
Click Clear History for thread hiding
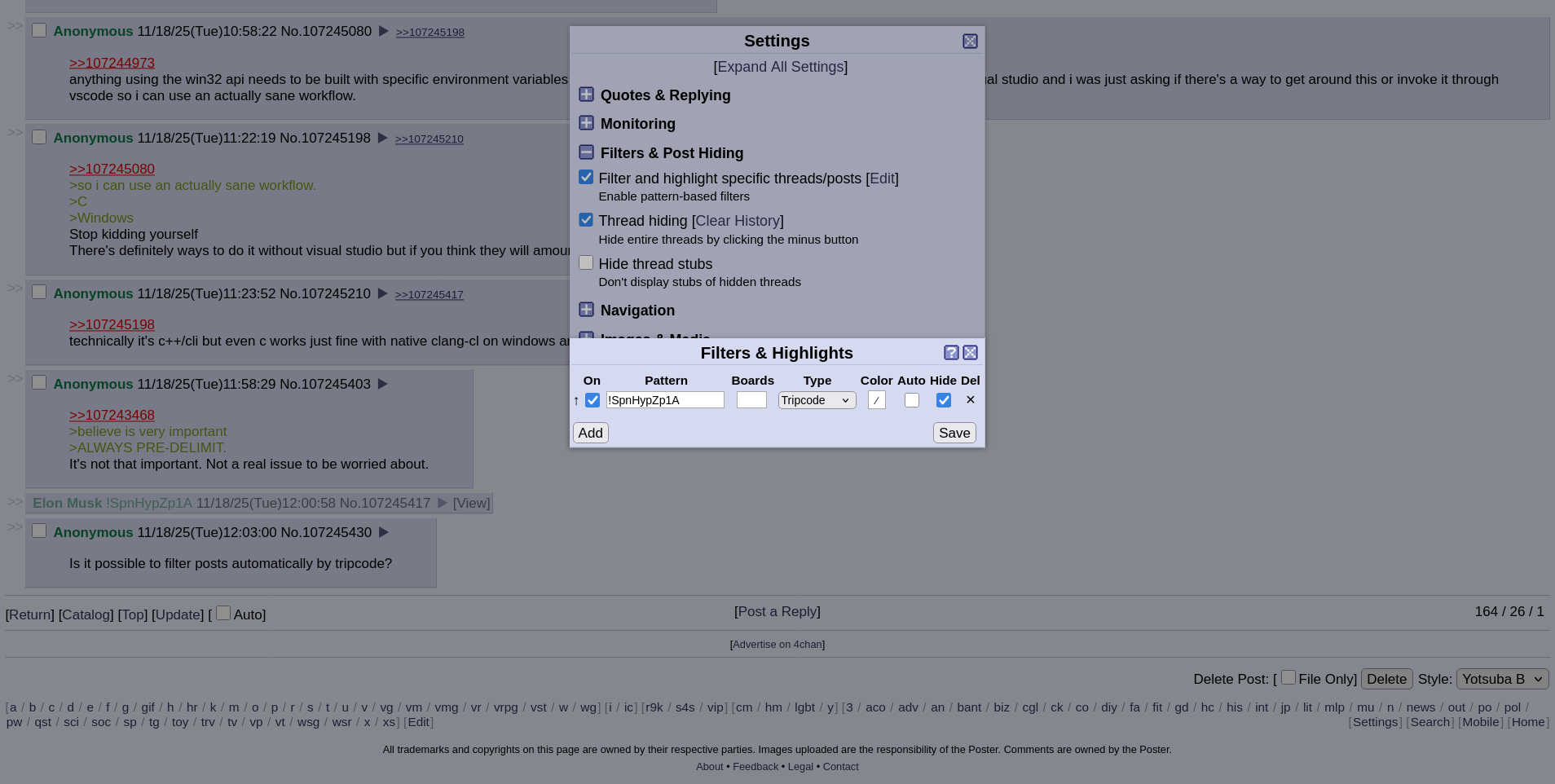coord(738,221)
